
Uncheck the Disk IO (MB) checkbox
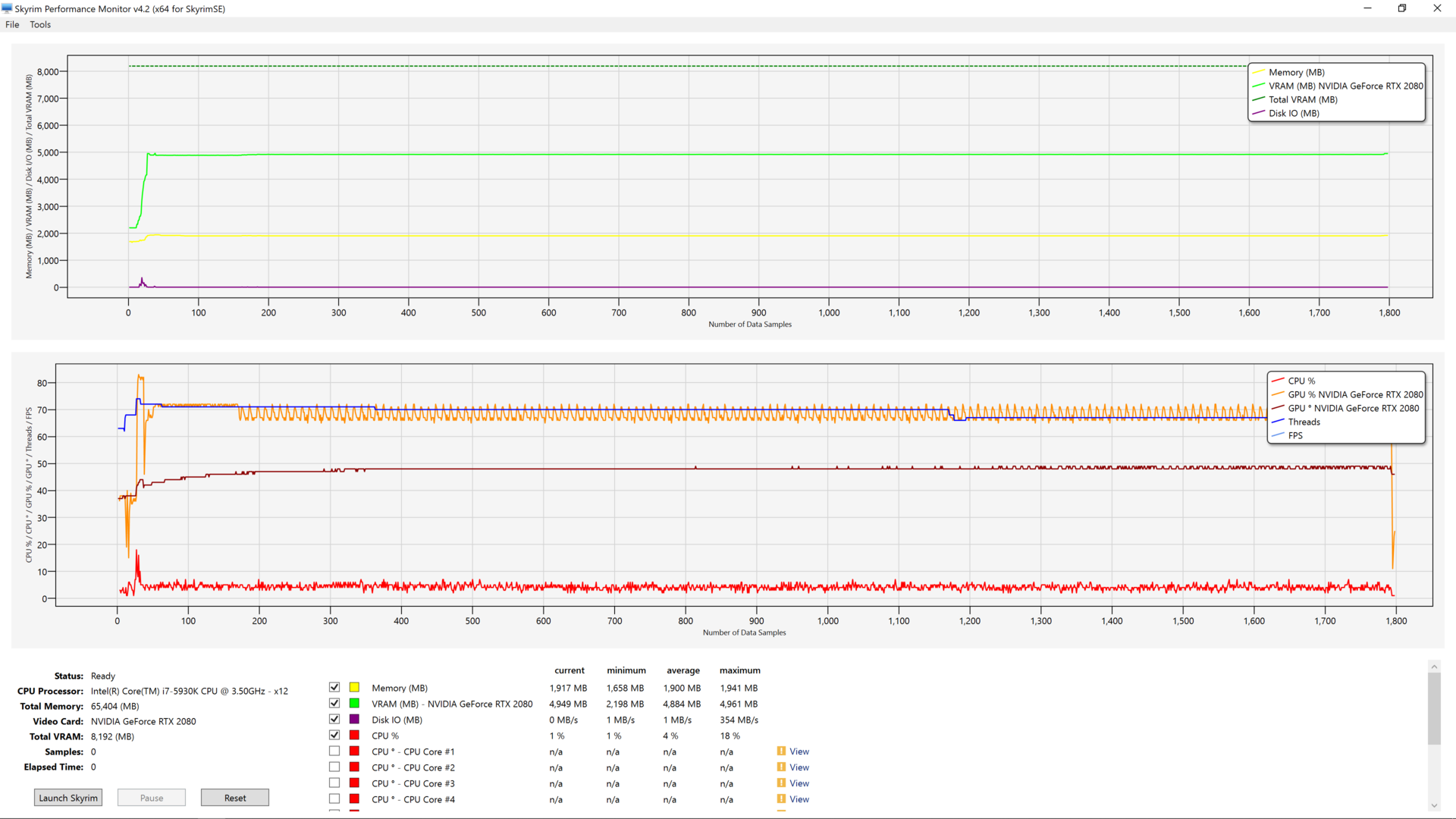coord(334,719)
